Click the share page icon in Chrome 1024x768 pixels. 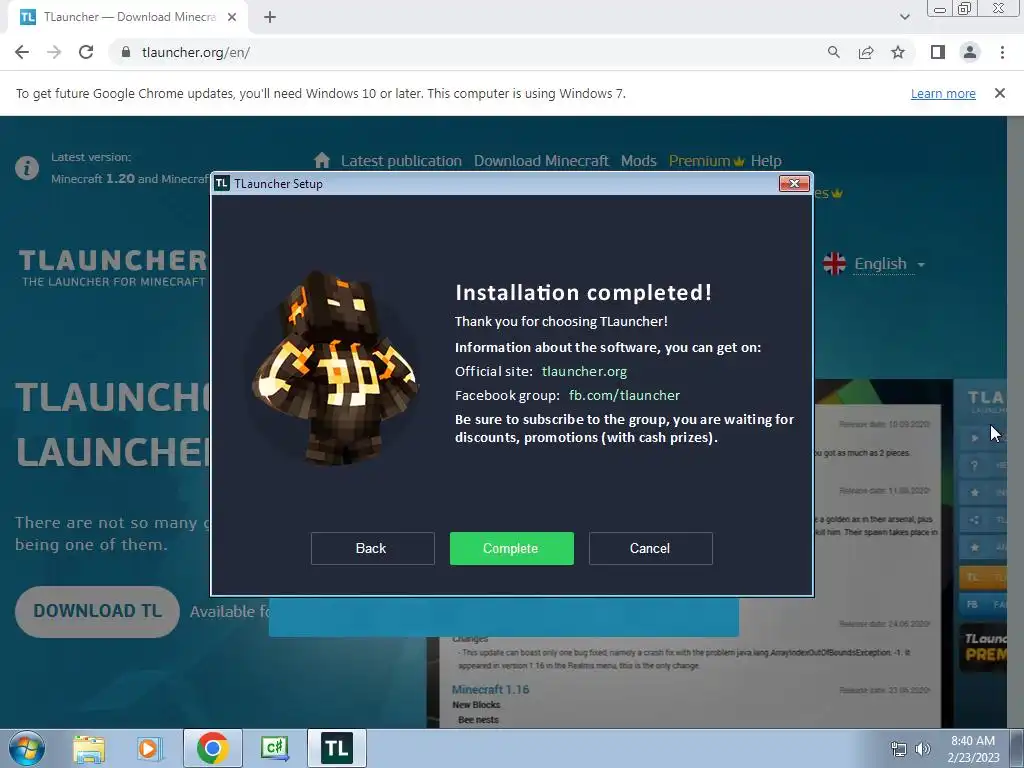(x=866, y=52)
